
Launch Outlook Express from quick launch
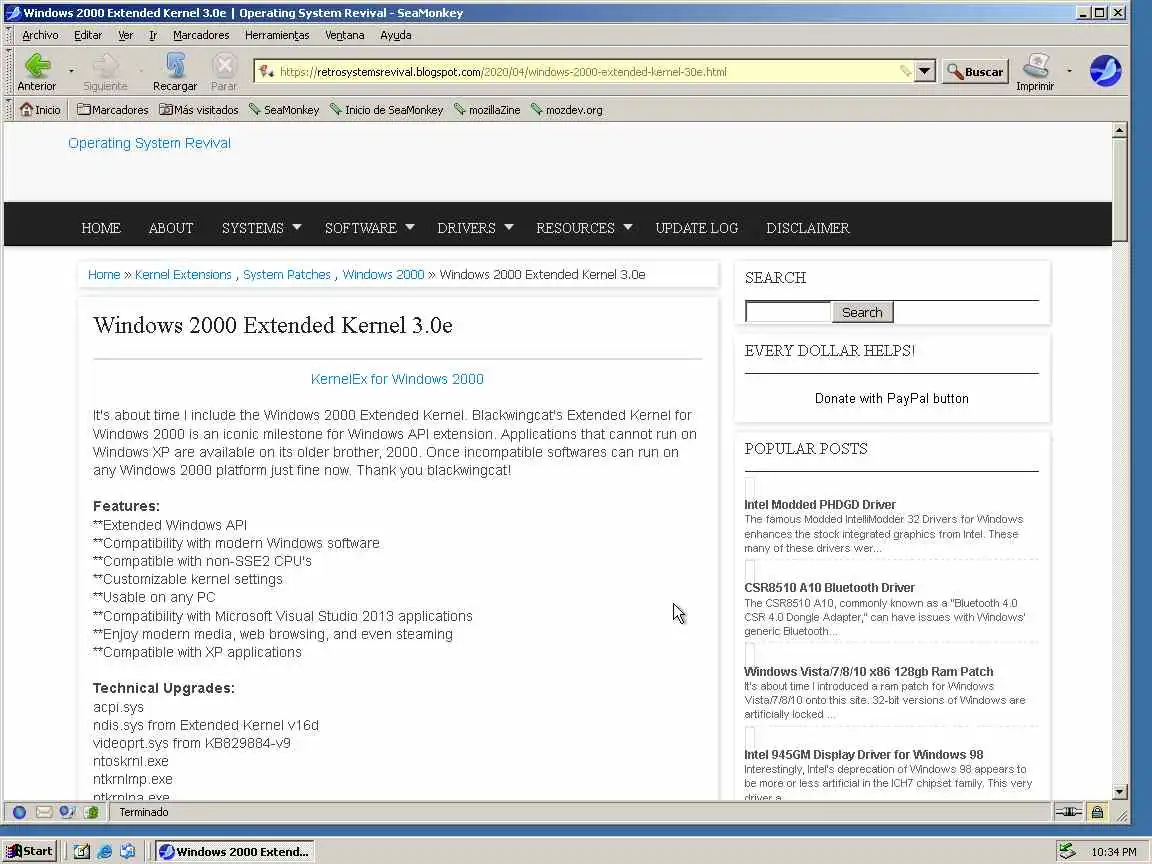[x=128, y=852]
